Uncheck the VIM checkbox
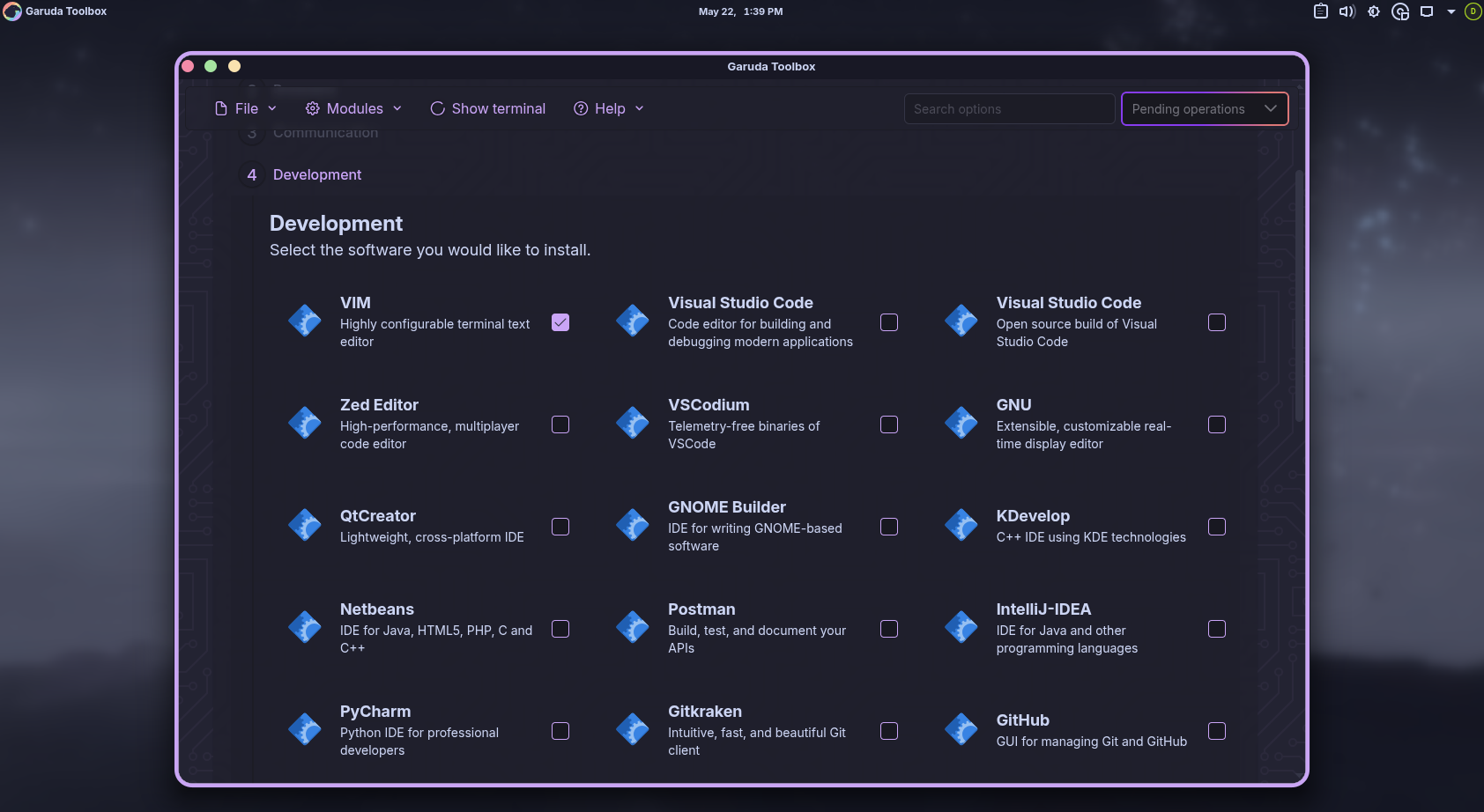Image resolution: width=1484 pixels, height=812 pixels. pos(560,322)
